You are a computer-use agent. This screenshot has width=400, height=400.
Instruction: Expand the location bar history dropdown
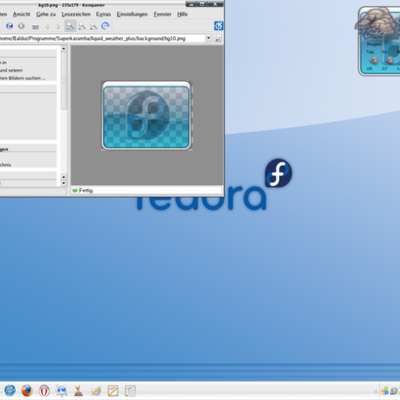coord(208,38)
